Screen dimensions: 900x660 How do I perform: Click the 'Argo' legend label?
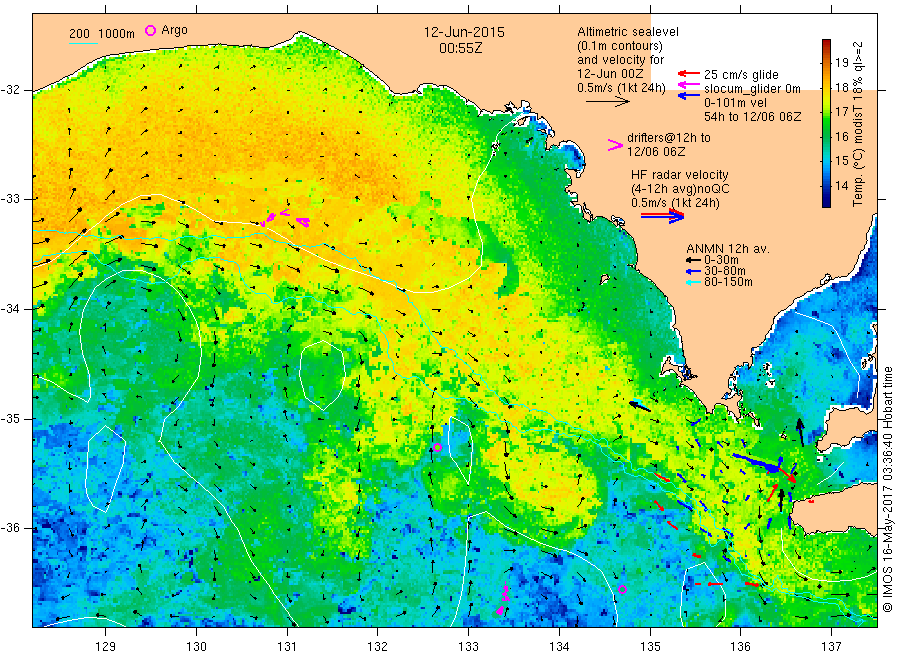(x=174, y=30)
